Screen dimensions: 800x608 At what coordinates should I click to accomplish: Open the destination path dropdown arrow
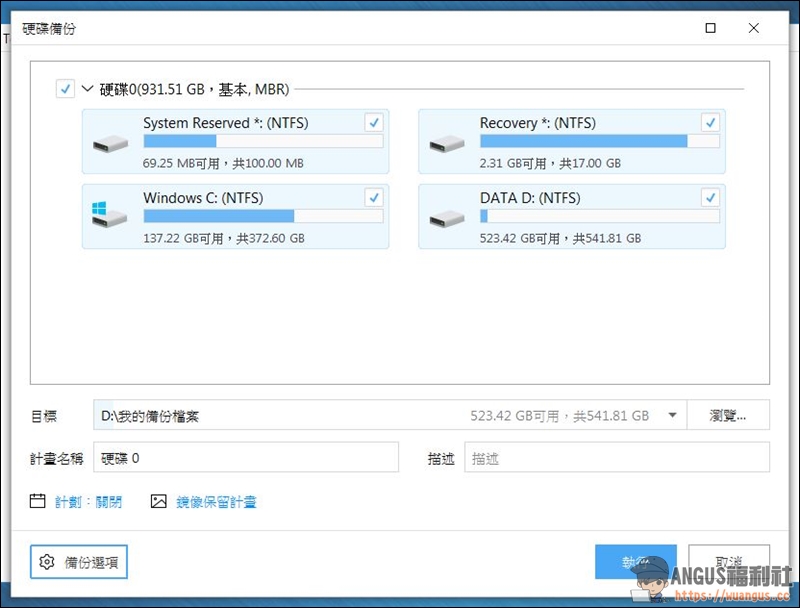click(x=672, y=416)
